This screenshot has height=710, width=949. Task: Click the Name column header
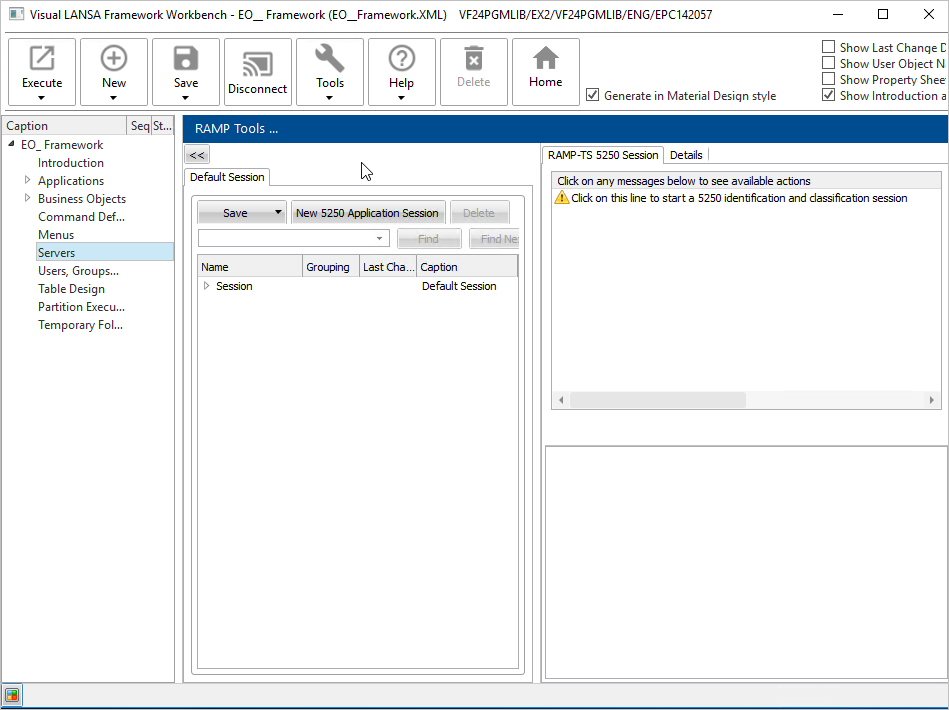click(250, 266)
